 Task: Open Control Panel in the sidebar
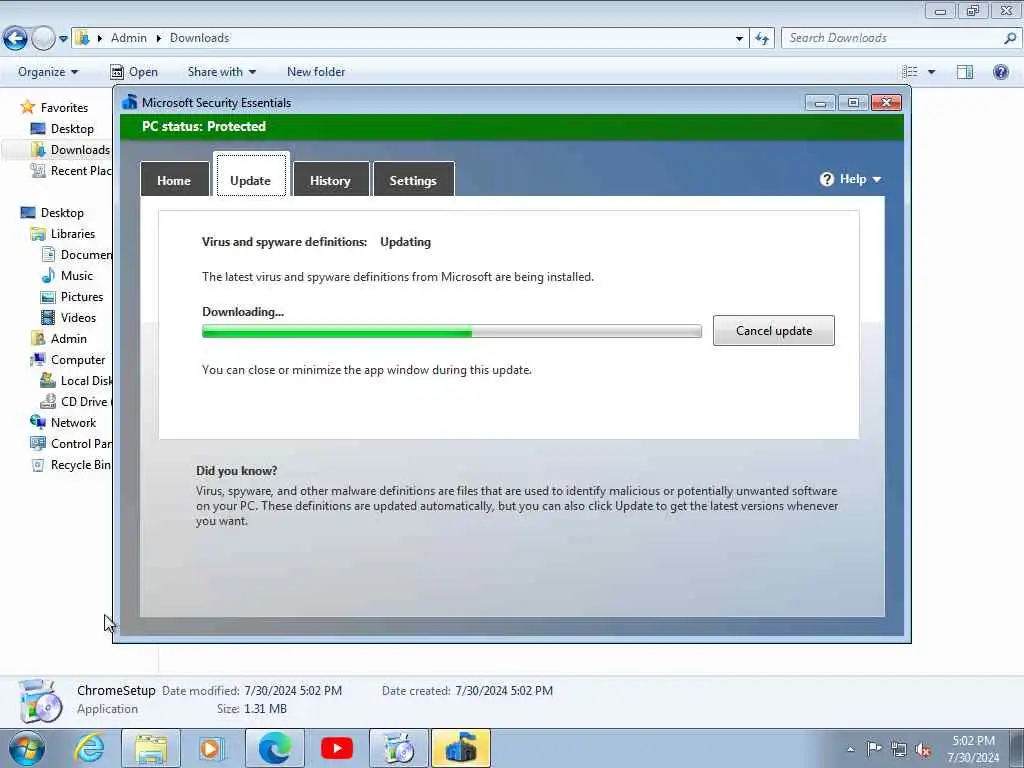point(72,443)
